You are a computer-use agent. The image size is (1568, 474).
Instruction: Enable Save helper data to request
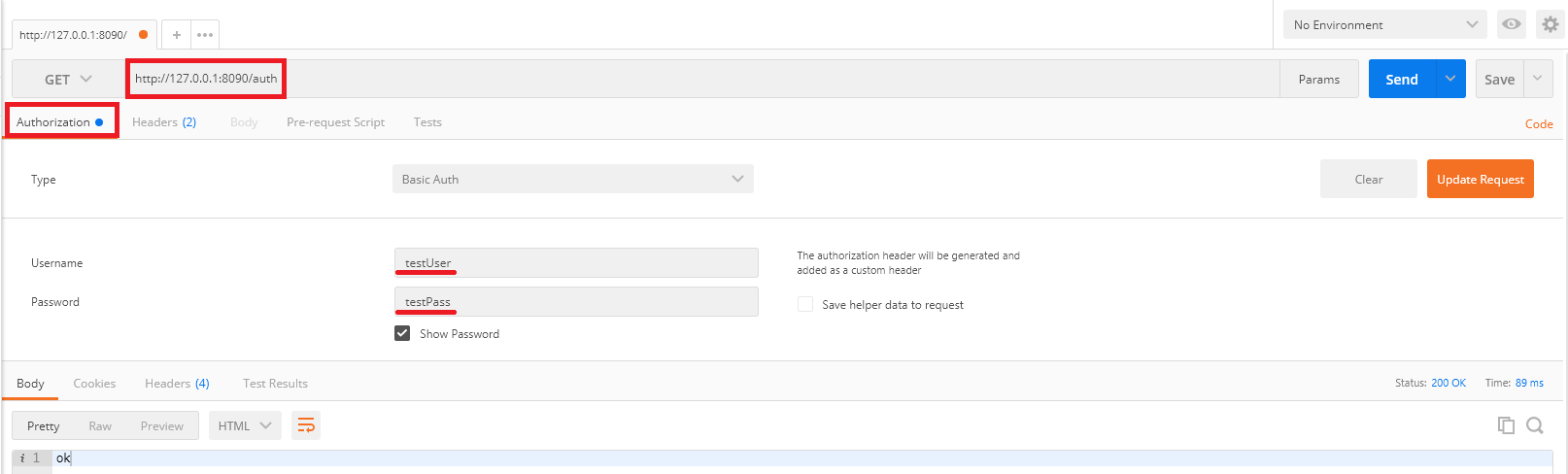805,304
